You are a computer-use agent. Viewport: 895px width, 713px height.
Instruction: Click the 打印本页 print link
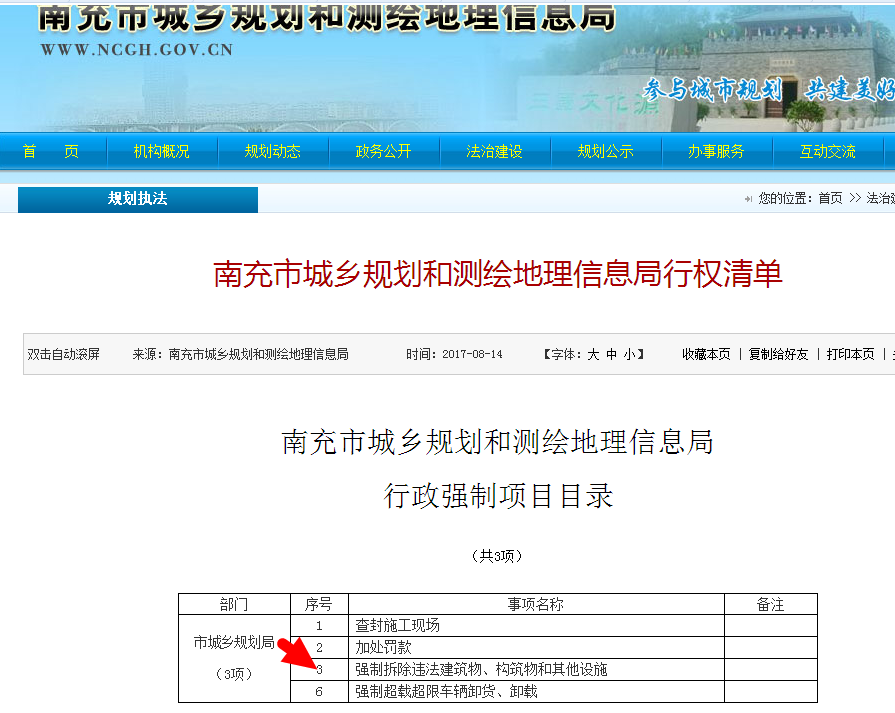tap(850, 355)
